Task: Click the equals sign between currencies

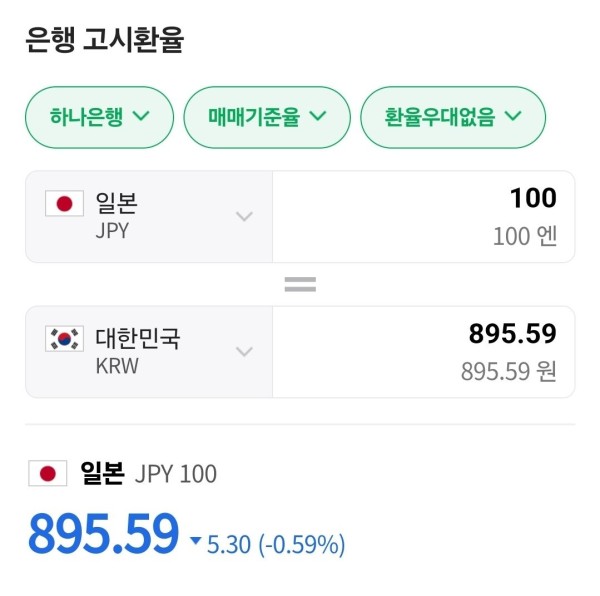Action: (300, 284)
